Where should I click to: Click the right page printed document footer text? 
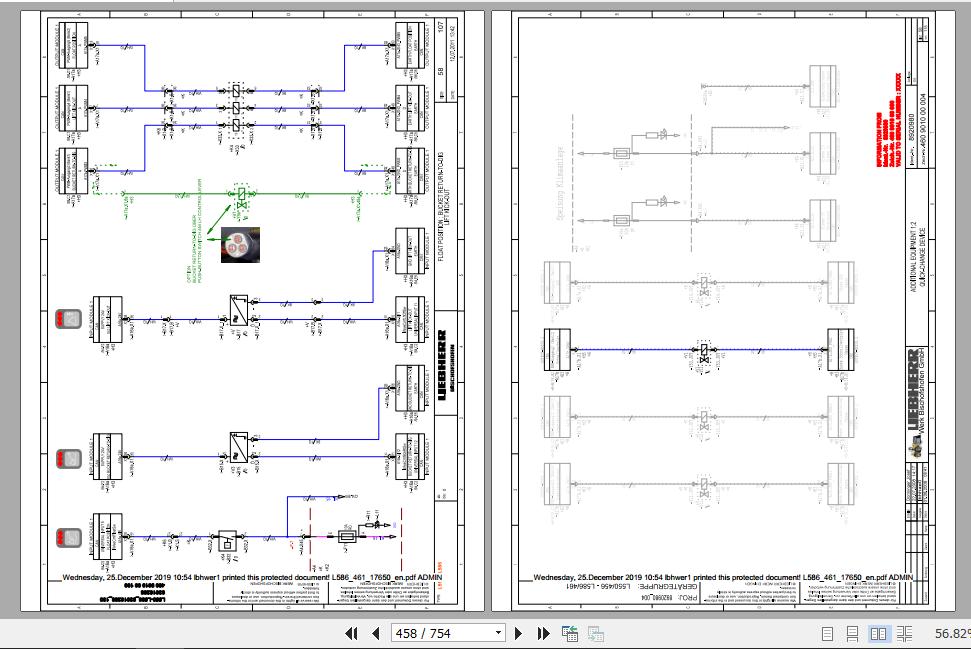(723, 577)
